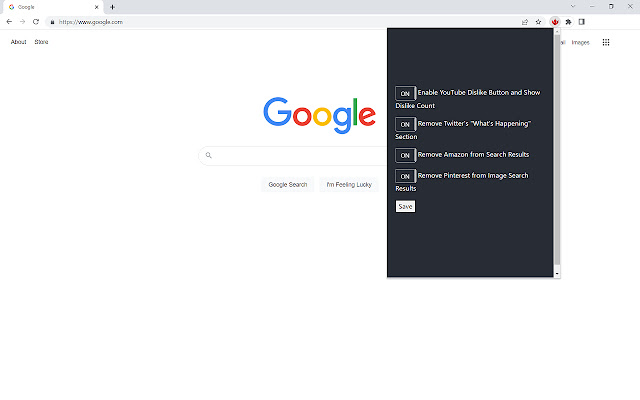Toggle ON switch for YouTube Dislike Button

(405, 93)
